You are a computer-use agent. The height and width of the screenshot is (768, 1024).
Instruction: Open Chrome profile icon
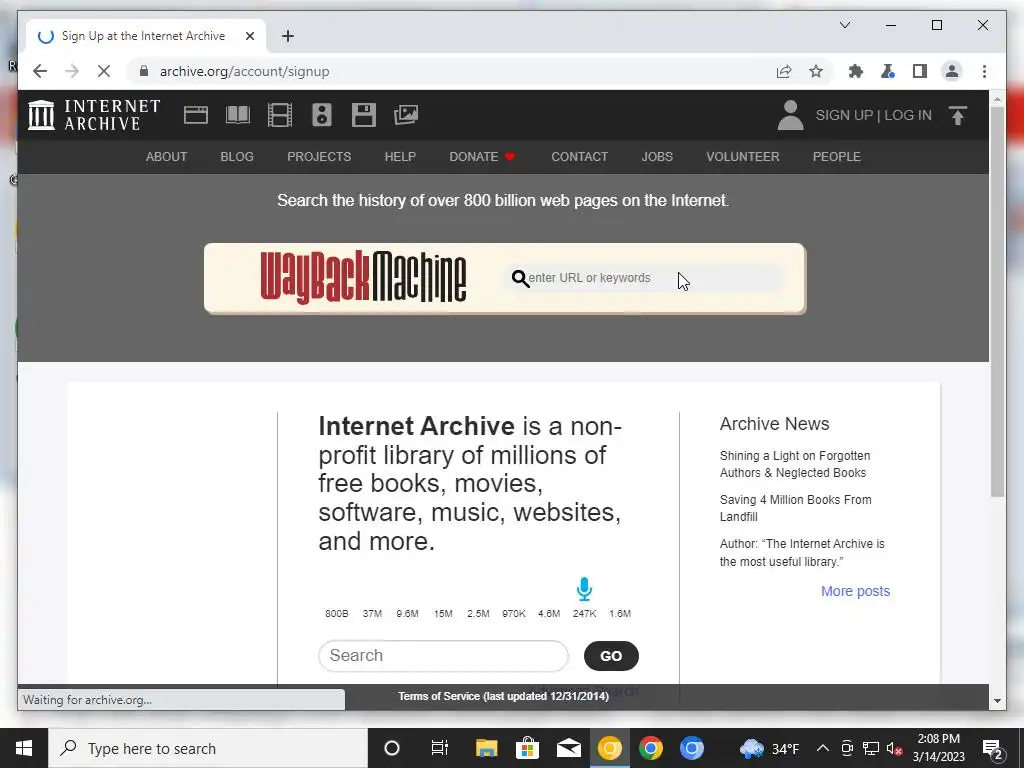[x=952, y=71]
